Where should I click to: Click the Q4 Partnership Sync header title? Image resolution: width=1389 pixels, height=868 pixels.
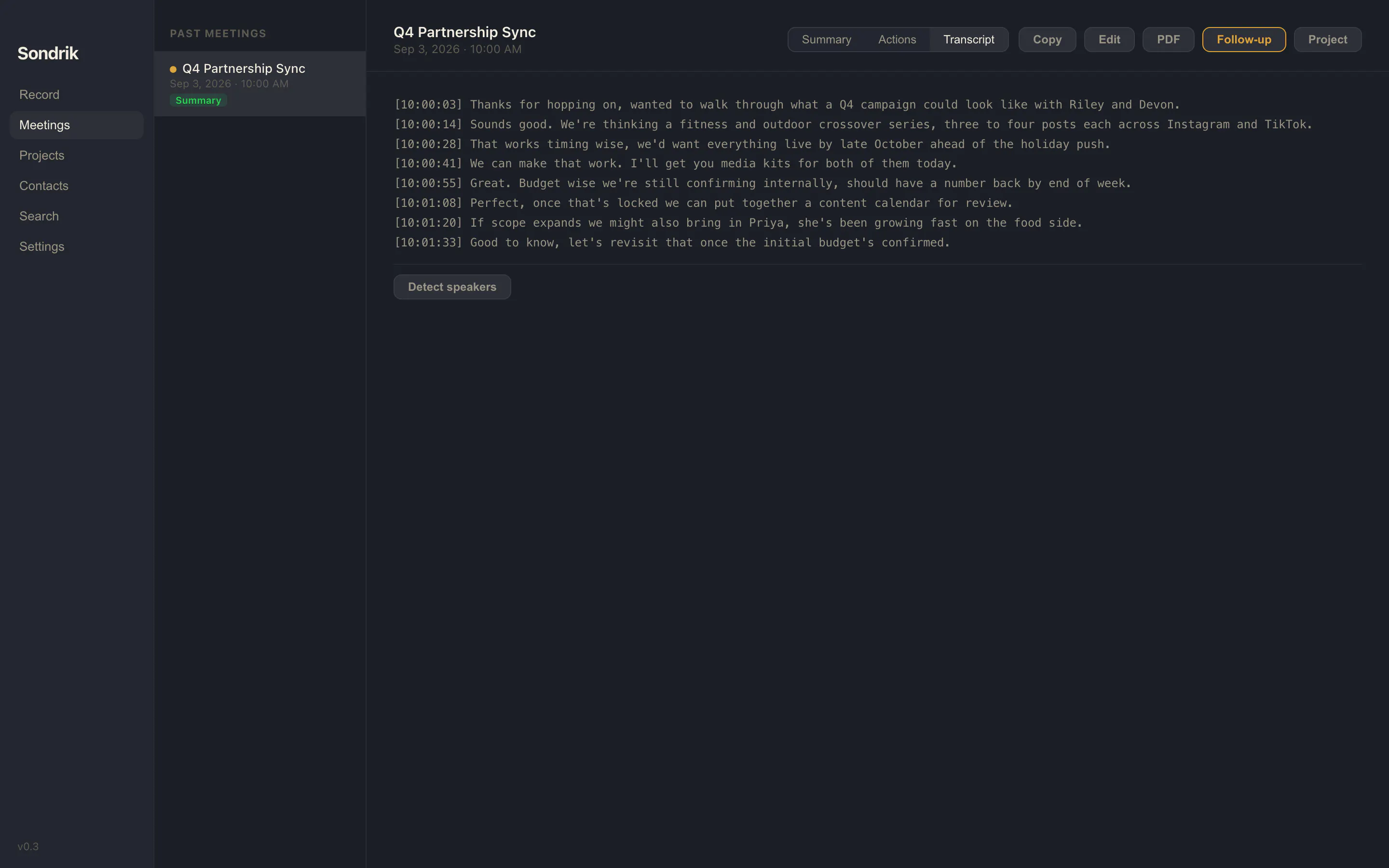coord(464,32)
